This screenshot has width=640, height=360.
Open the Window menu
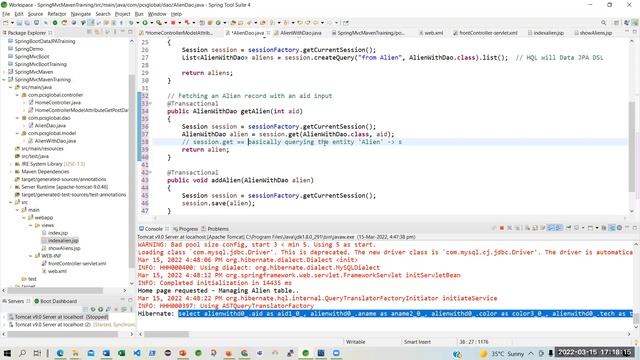[x=157, y=14]
